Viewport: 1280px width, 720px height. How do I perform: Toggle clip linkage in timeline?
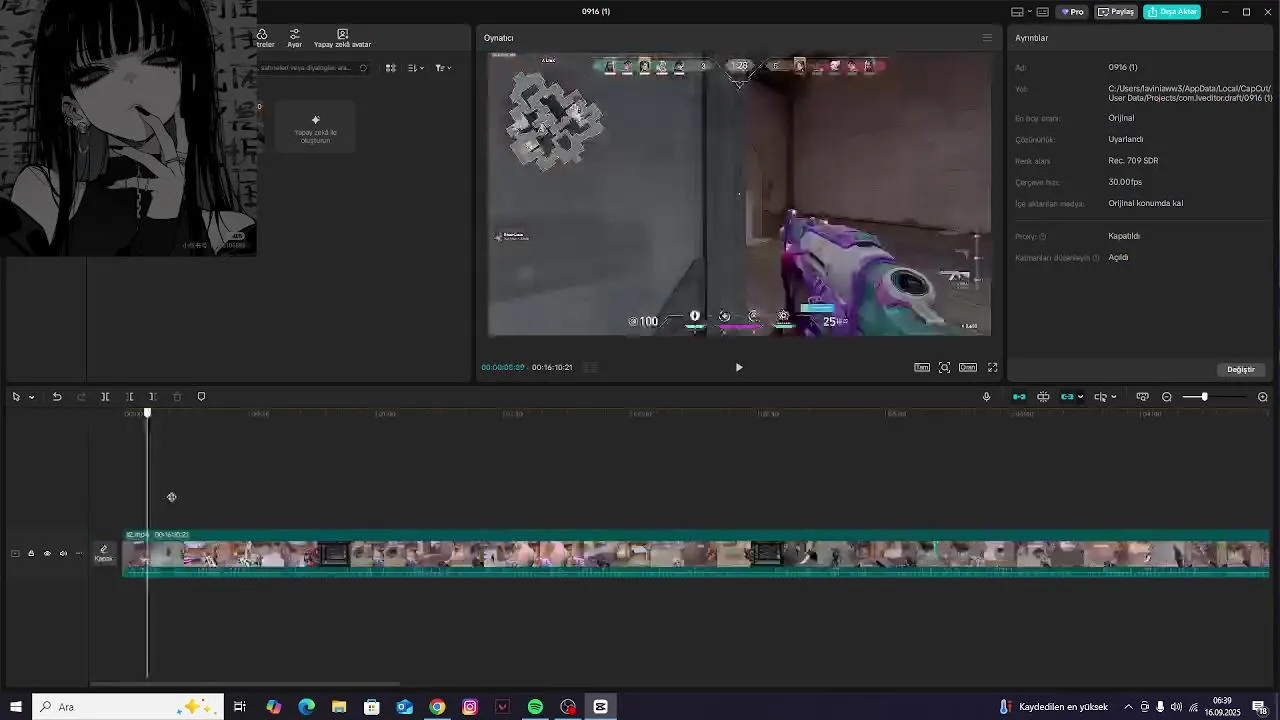pyautogui.click(x=1067, y=397)
